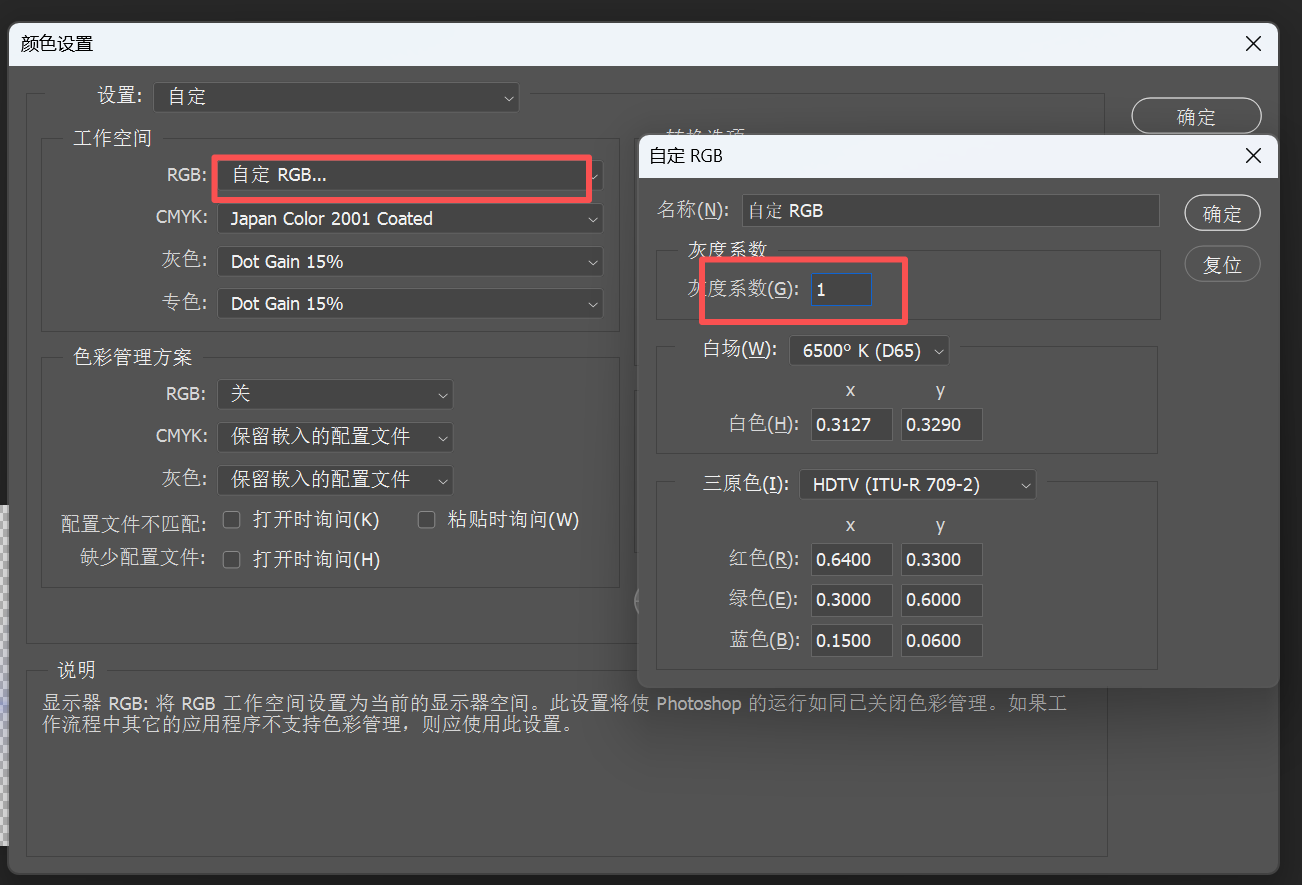This screenshot has height=885, width=1302.
Task: Click the 白色(H) x coordinate field
Action: click(x=851, y=425)
